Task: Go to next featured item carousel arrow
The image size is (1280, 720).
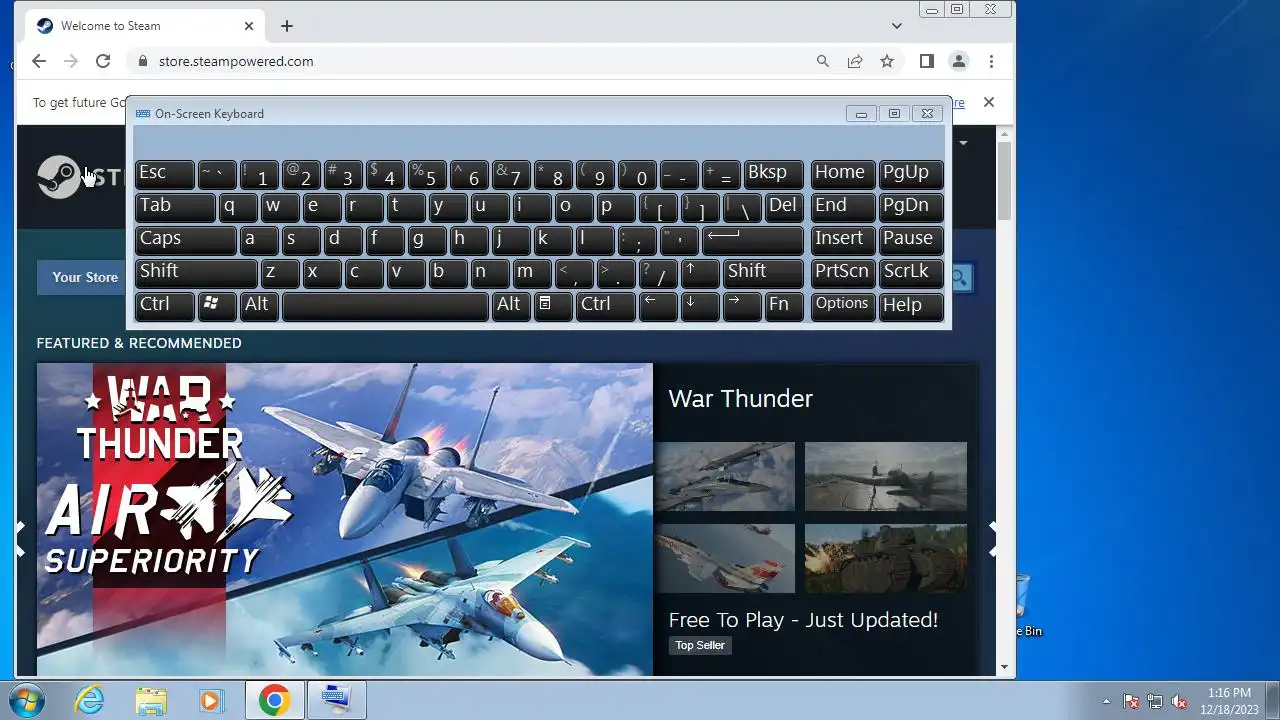Action: (993, 537)
